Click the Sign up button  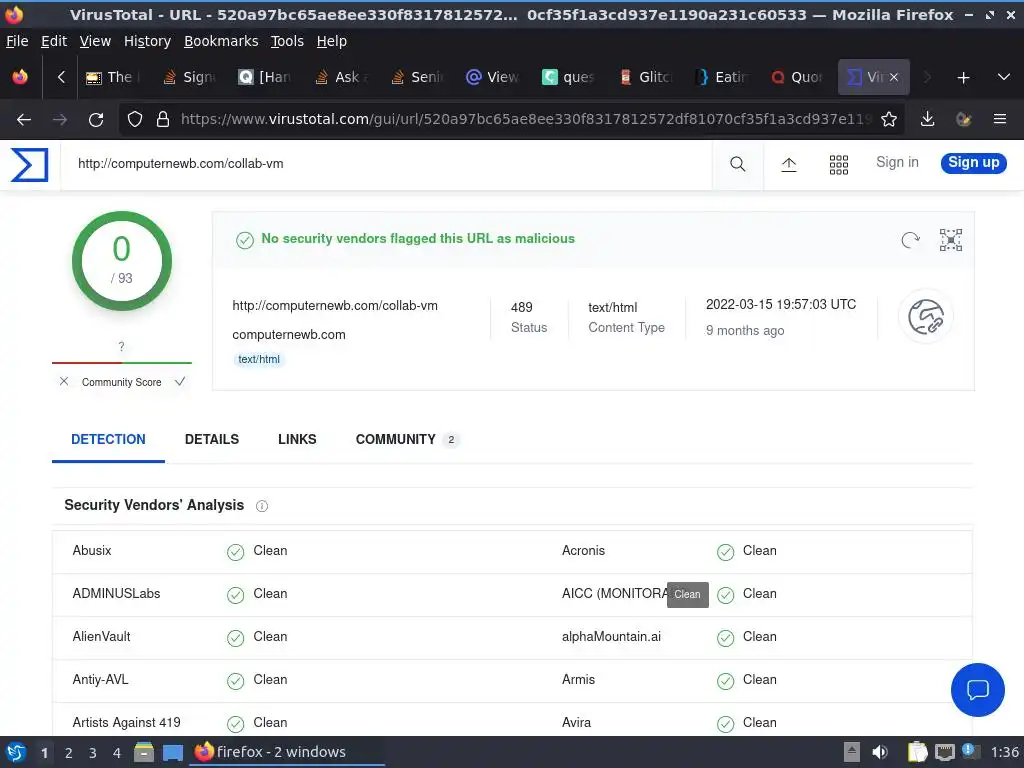point(973,163)
